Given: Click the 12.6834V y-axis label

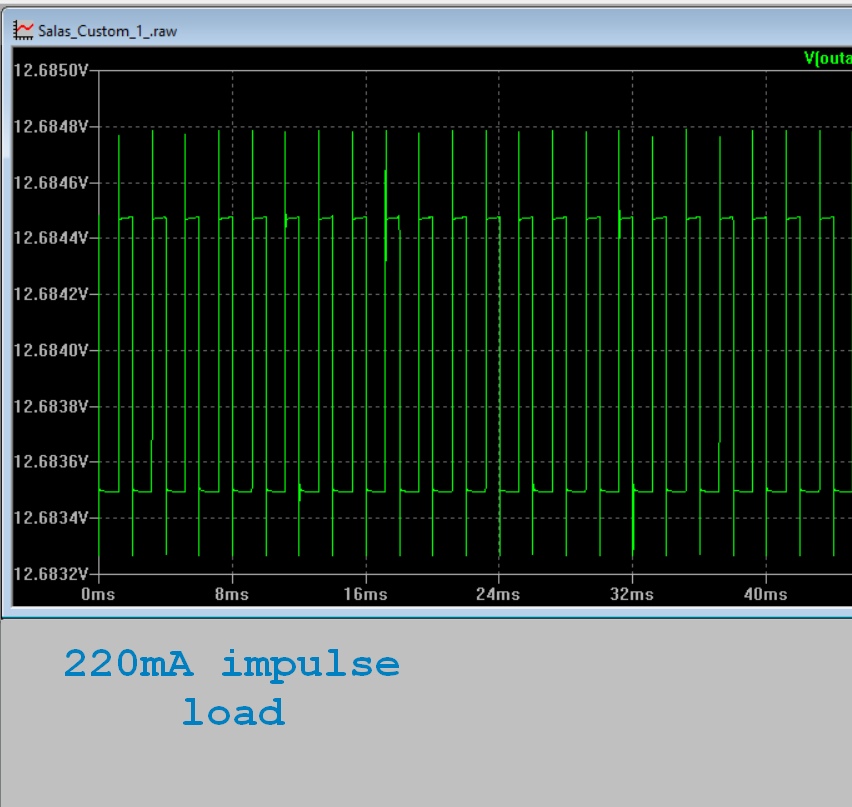Looking at the screenshot, I should (51, 518).
